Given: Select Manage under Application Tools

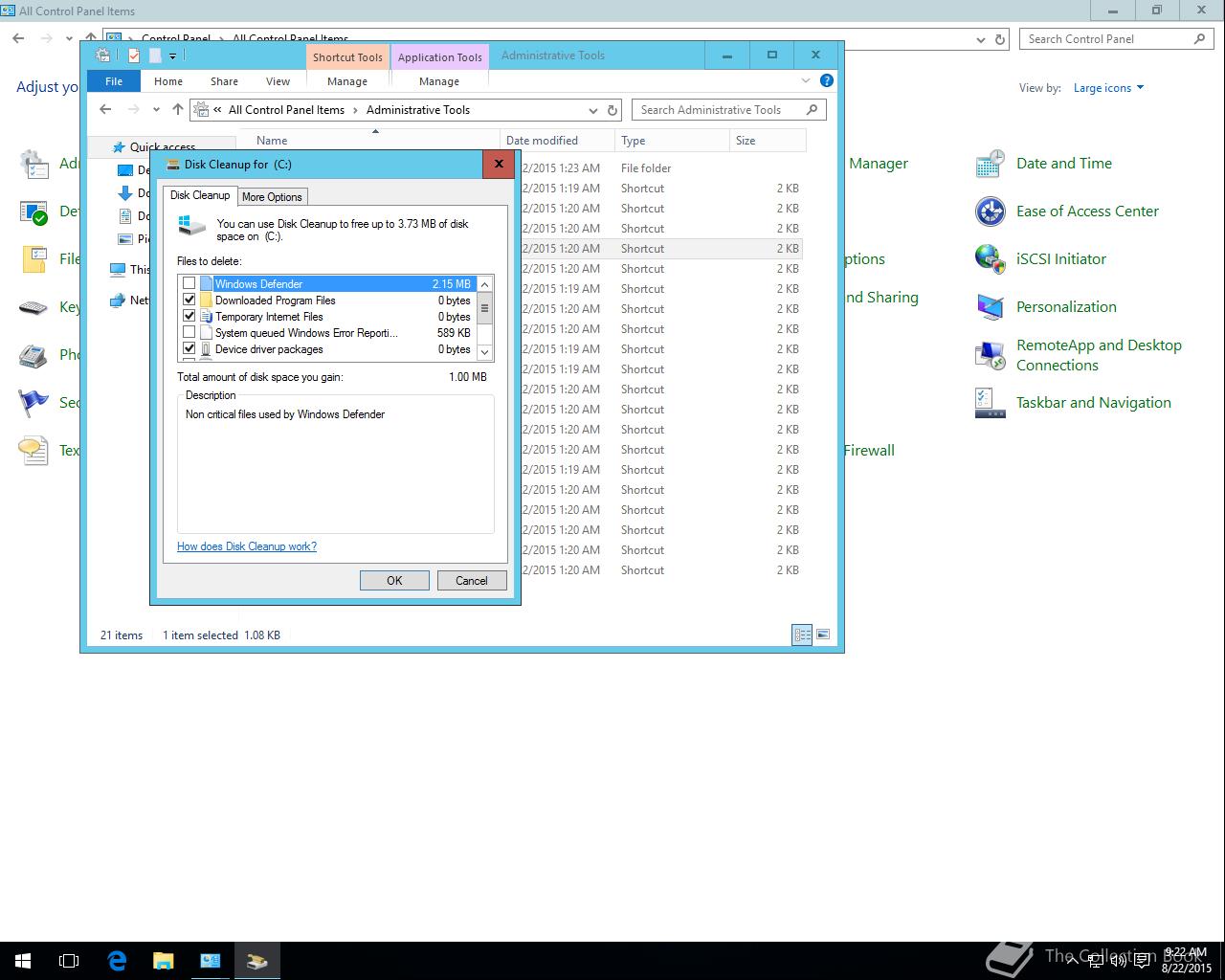Looking at the screenshot, I should 439,81.
